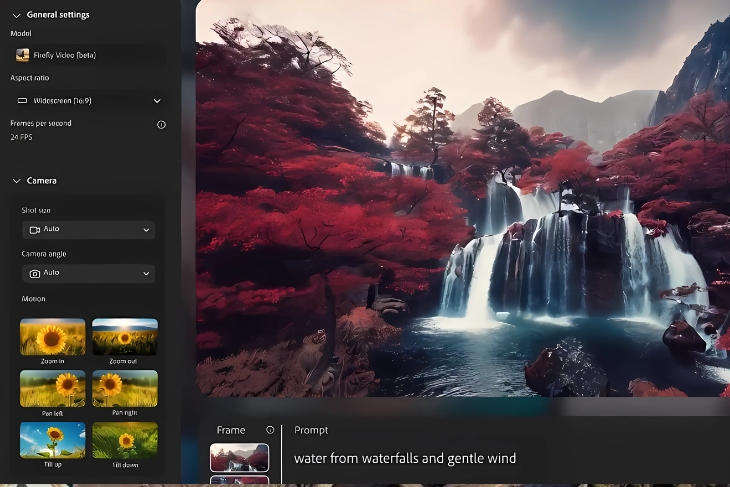This screenshot has width=730, height=487.
Task: Collapse the General settings section
Action: pyautogui.click(x=16, y=15)
